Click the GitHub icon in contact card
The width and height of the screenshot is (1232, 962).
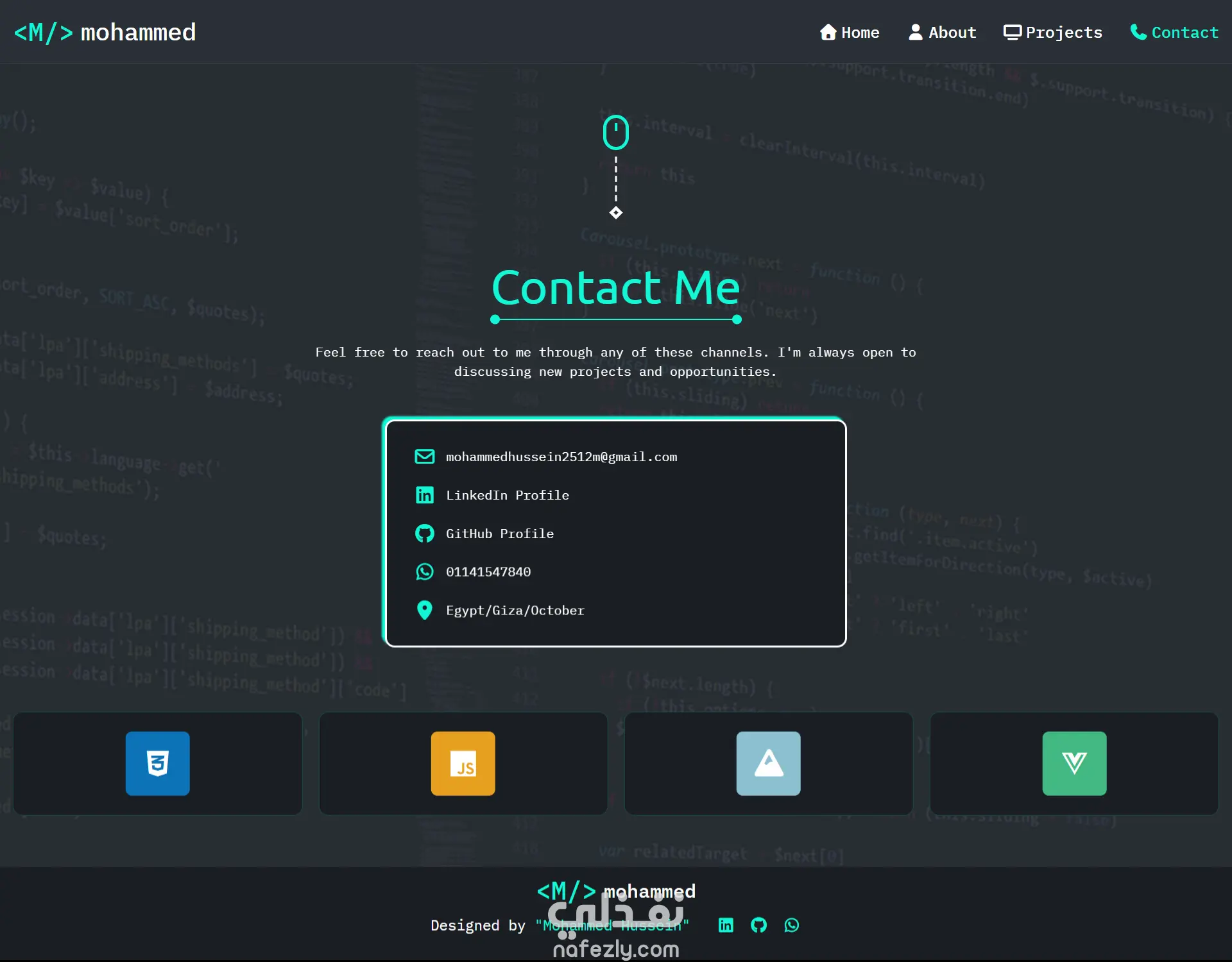424,534
